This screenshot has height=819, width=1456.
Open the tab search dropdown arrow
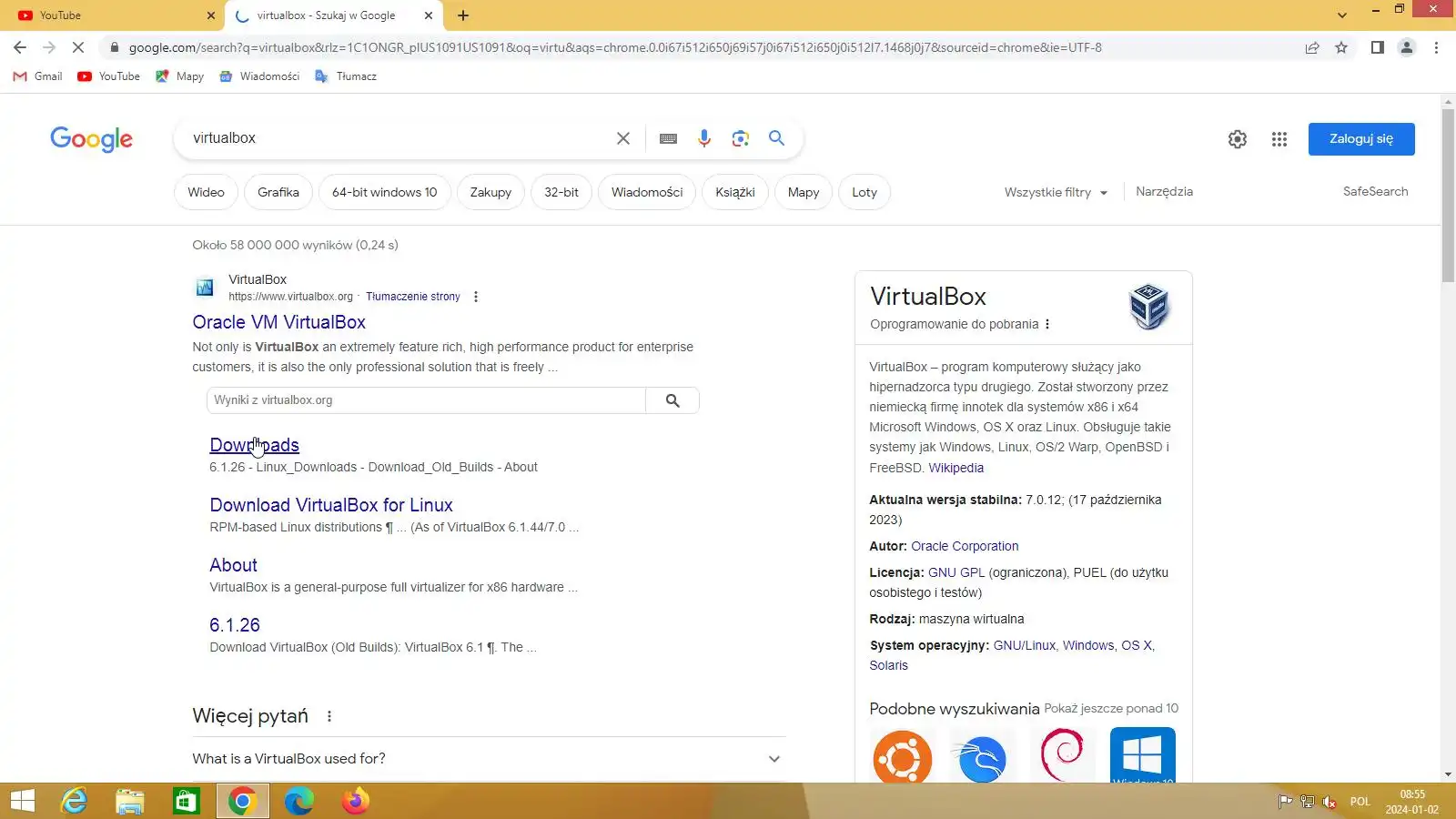click(x=1342, y=15)
